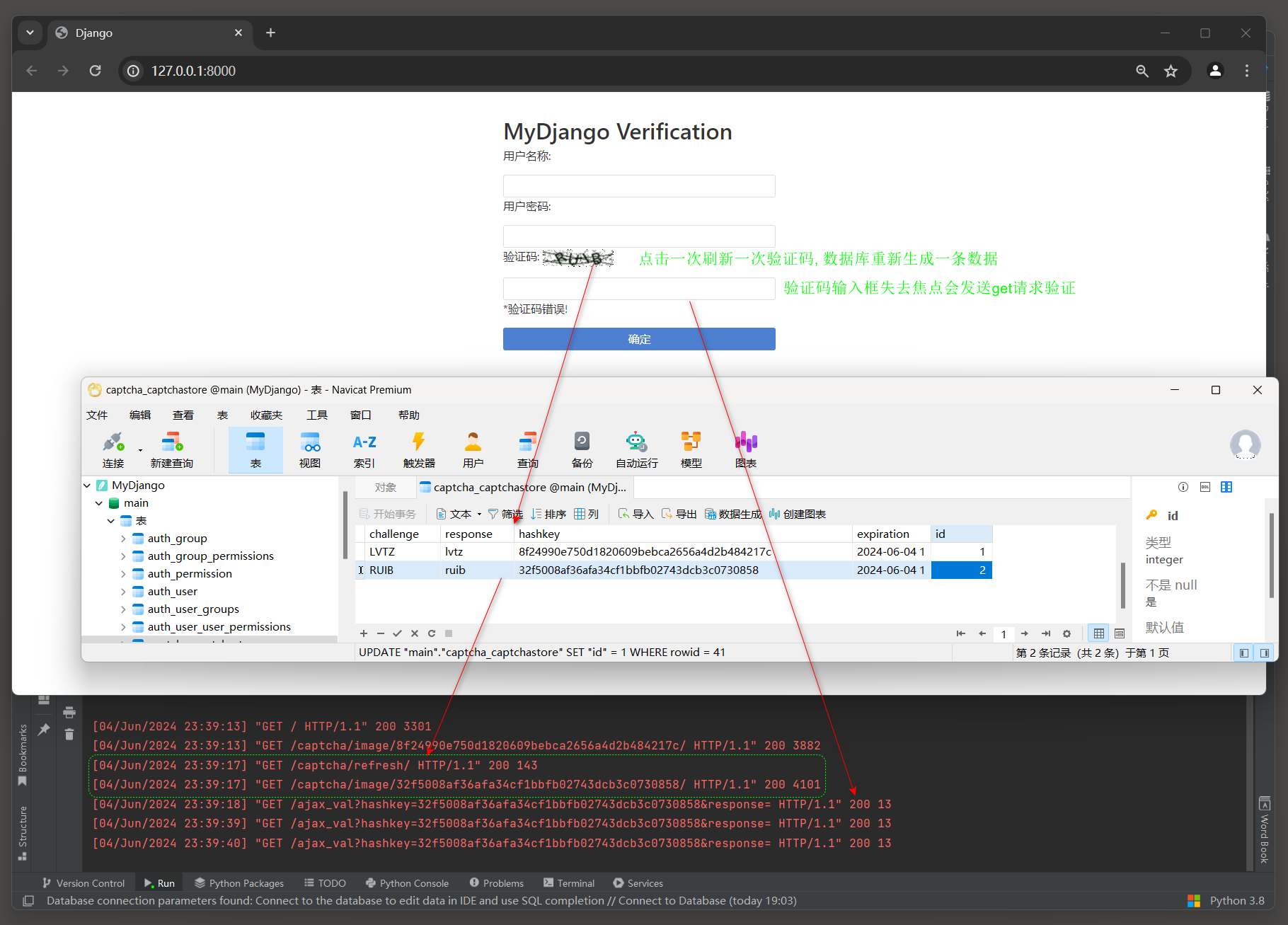Open the 查看 menu in Navicat

pyautogui.click(x=183, y=415)
